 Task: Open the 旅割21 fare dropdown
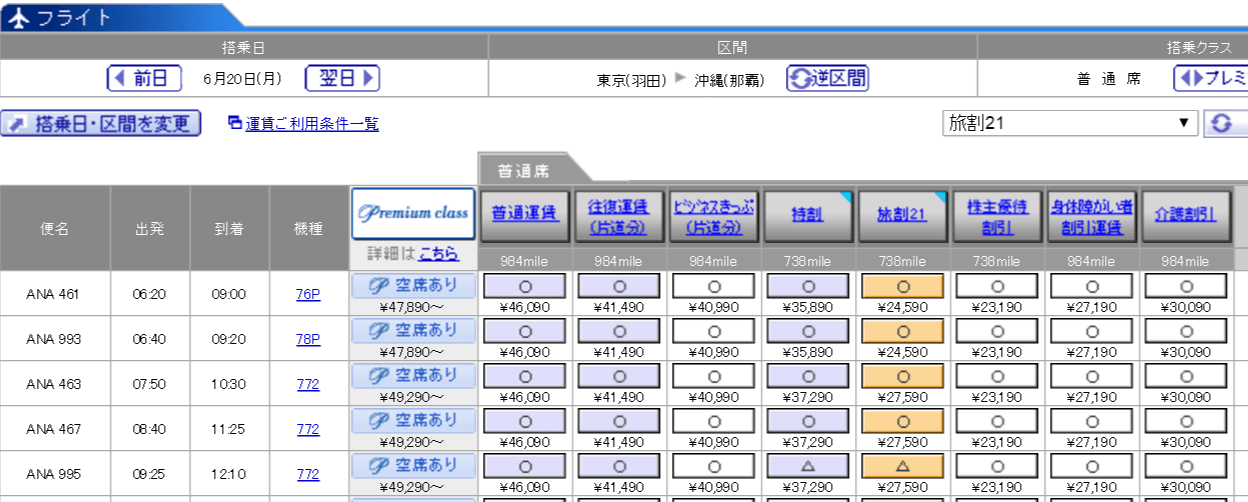1070,123
